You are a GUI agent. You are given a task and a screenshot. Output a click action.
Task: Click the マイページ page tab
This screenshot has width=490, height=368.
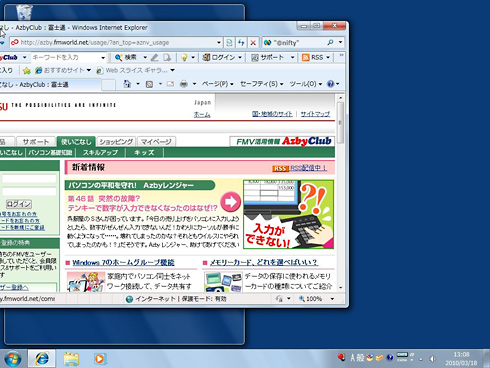[156, 142]
